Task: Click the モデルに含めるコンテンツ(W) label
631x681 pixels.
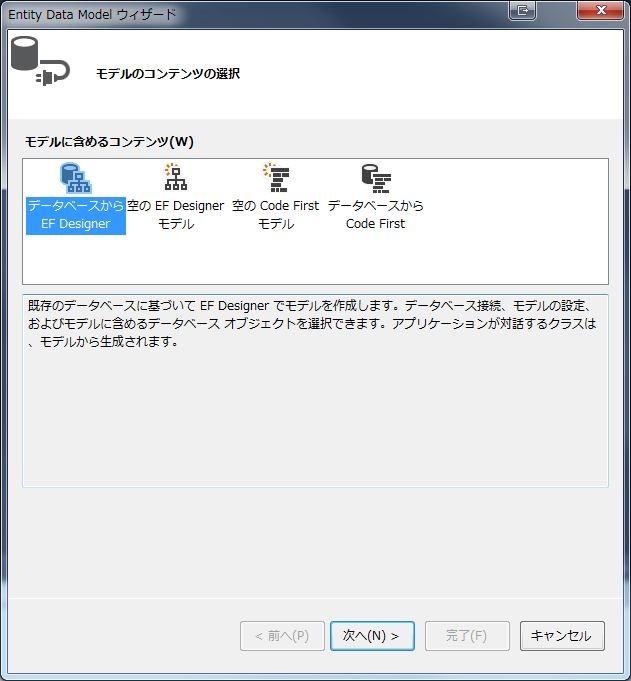Action: click(109, 142)
